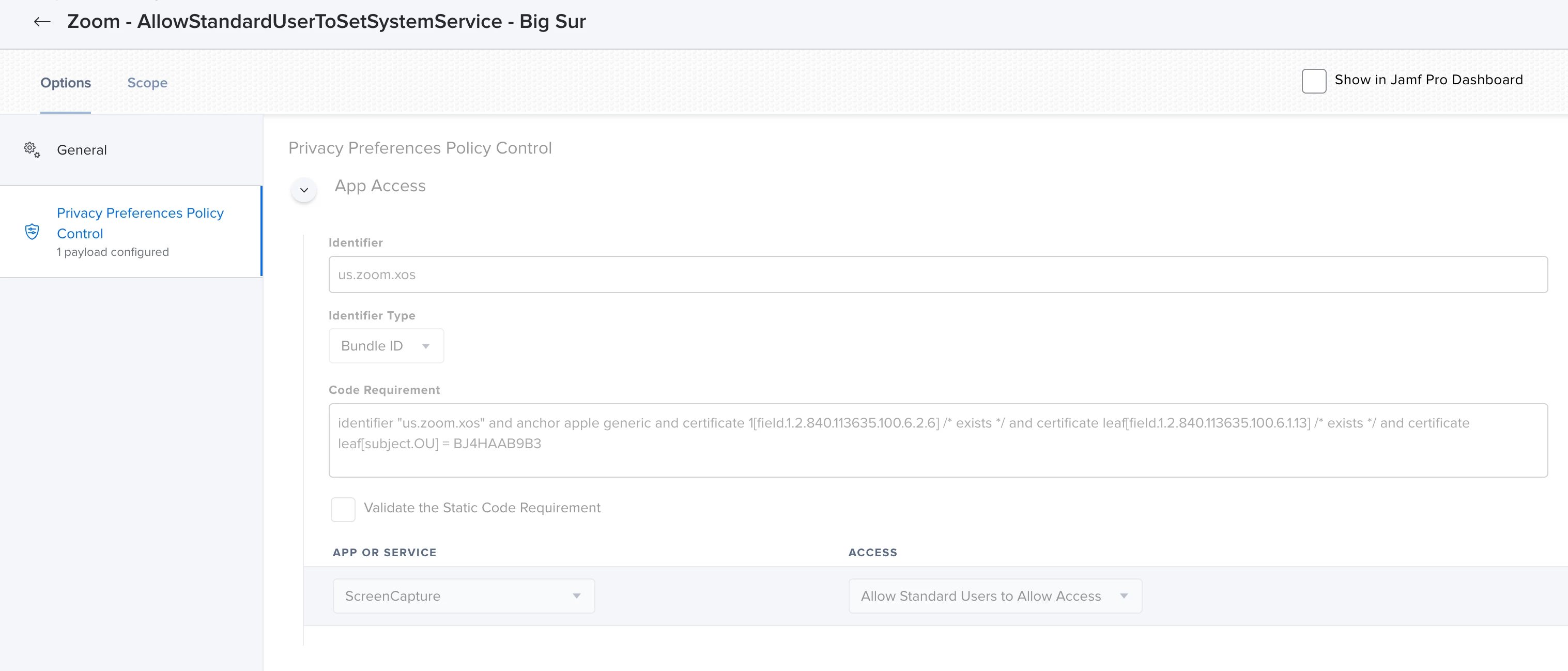
Task: Click the Code Requirement label
Action: [x=384, y=390]
